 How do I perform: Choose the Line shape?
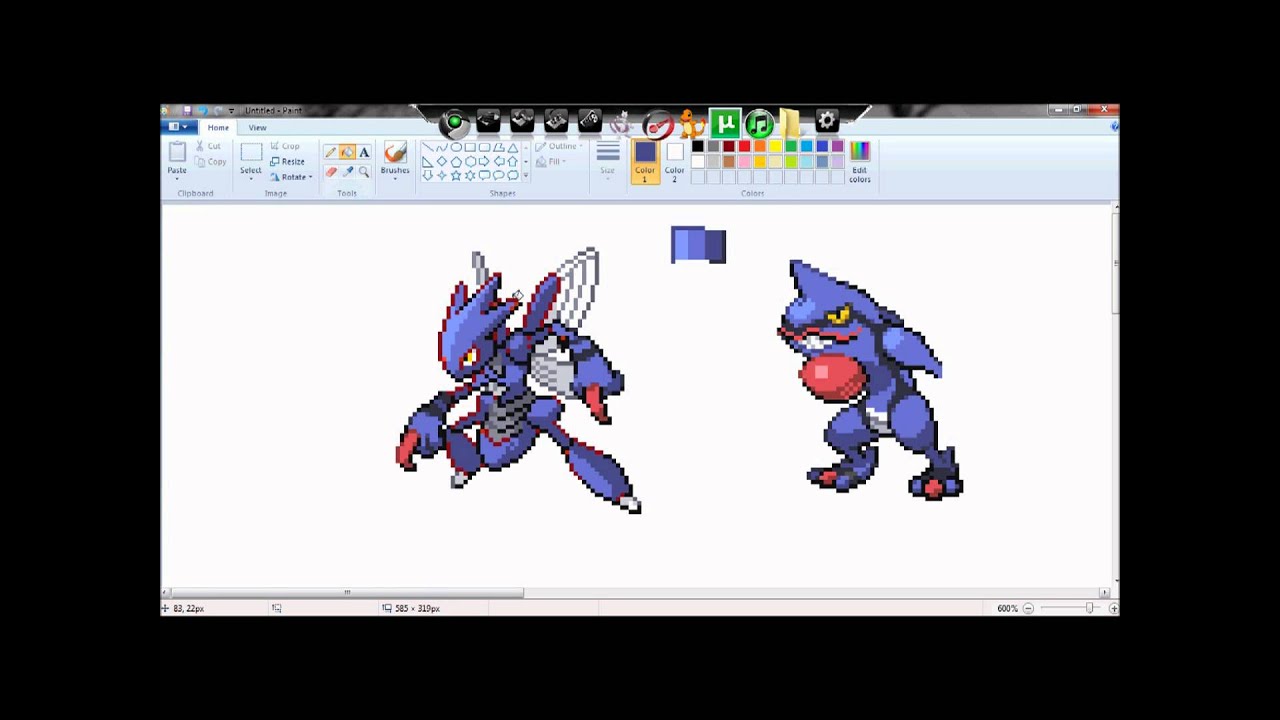click(x=428, y=147)
